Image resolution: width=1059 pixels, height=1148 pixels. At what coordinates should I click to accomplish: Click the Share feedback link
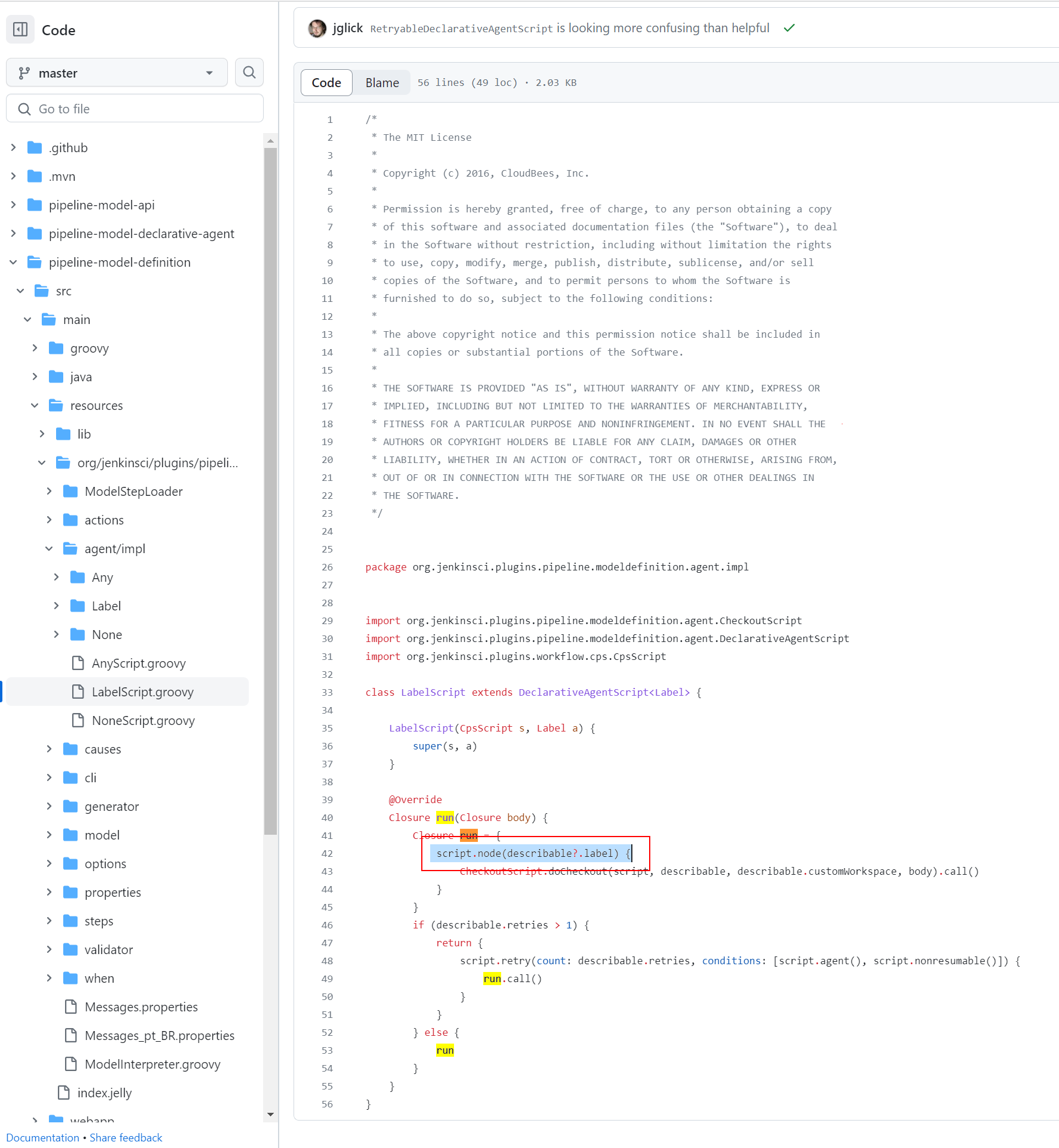coord(126,1137)
